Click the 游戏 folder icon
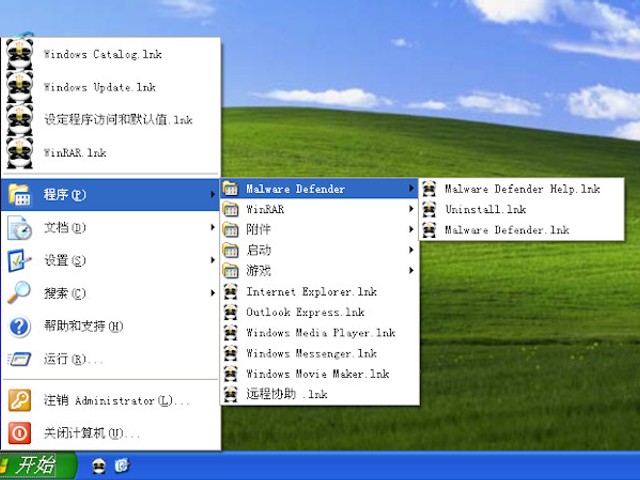Screen dimensions: 640x480 pos(231,271)
